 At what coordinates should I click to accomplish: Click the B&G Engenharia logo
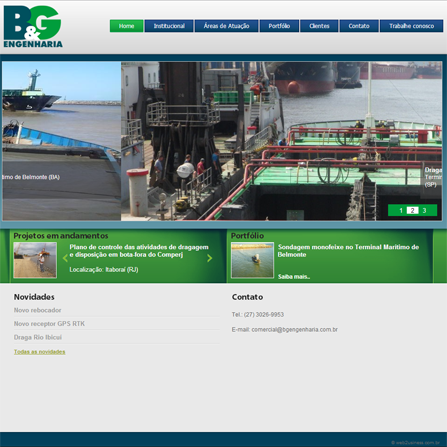[x=33, y=27]
